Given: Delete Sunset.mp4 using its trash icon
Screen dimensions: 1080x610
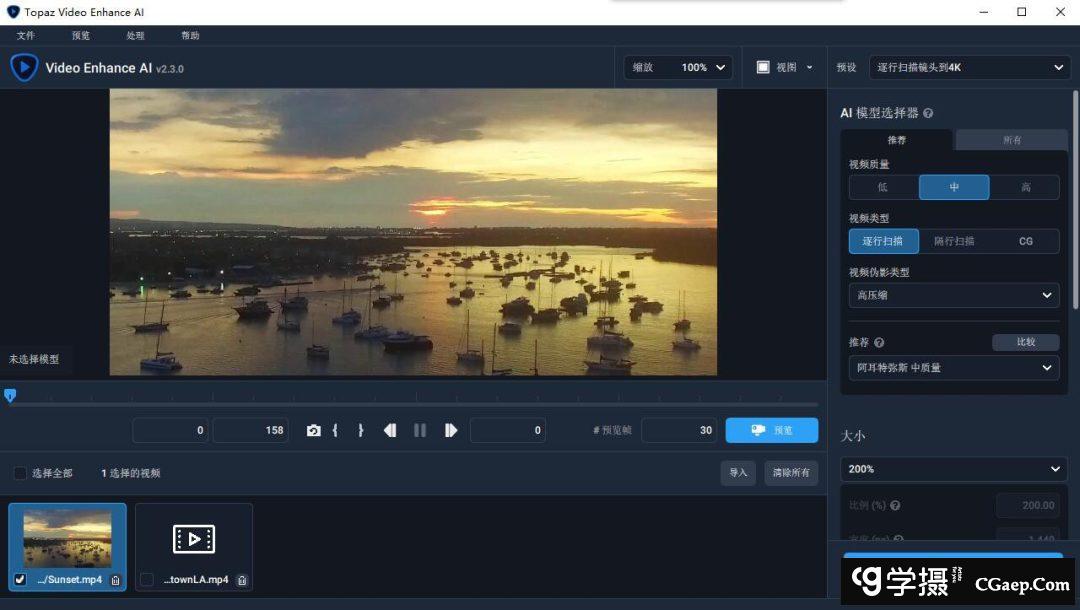Looking at the screenshot, I should point(115,580).
